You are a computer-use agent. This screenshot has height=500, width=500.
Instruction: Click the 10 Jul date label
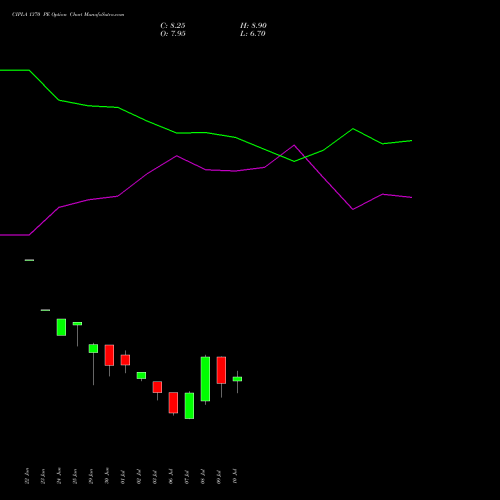point(235,477)
